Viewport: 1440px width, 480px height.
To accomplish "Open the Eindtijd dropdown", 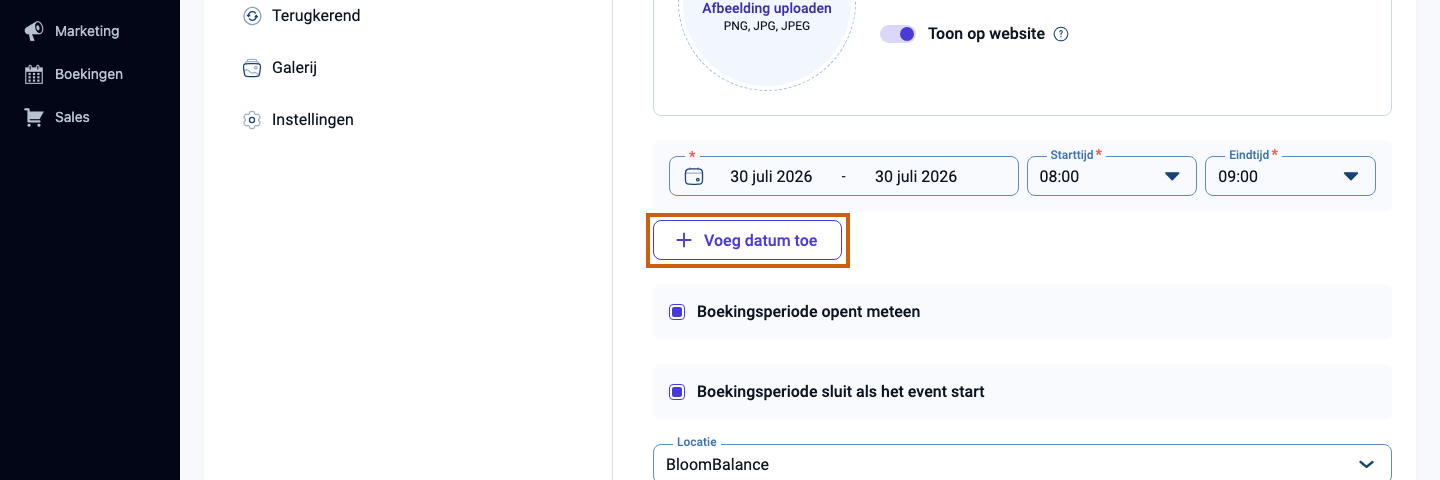I will pos(1290,176).
